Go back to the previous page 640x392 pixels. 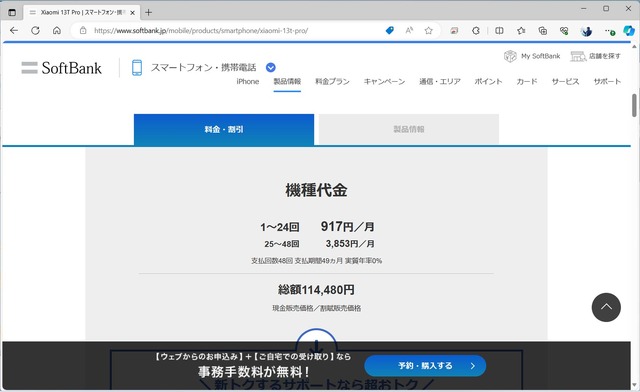pyautogui.click(x=14, y=31)
